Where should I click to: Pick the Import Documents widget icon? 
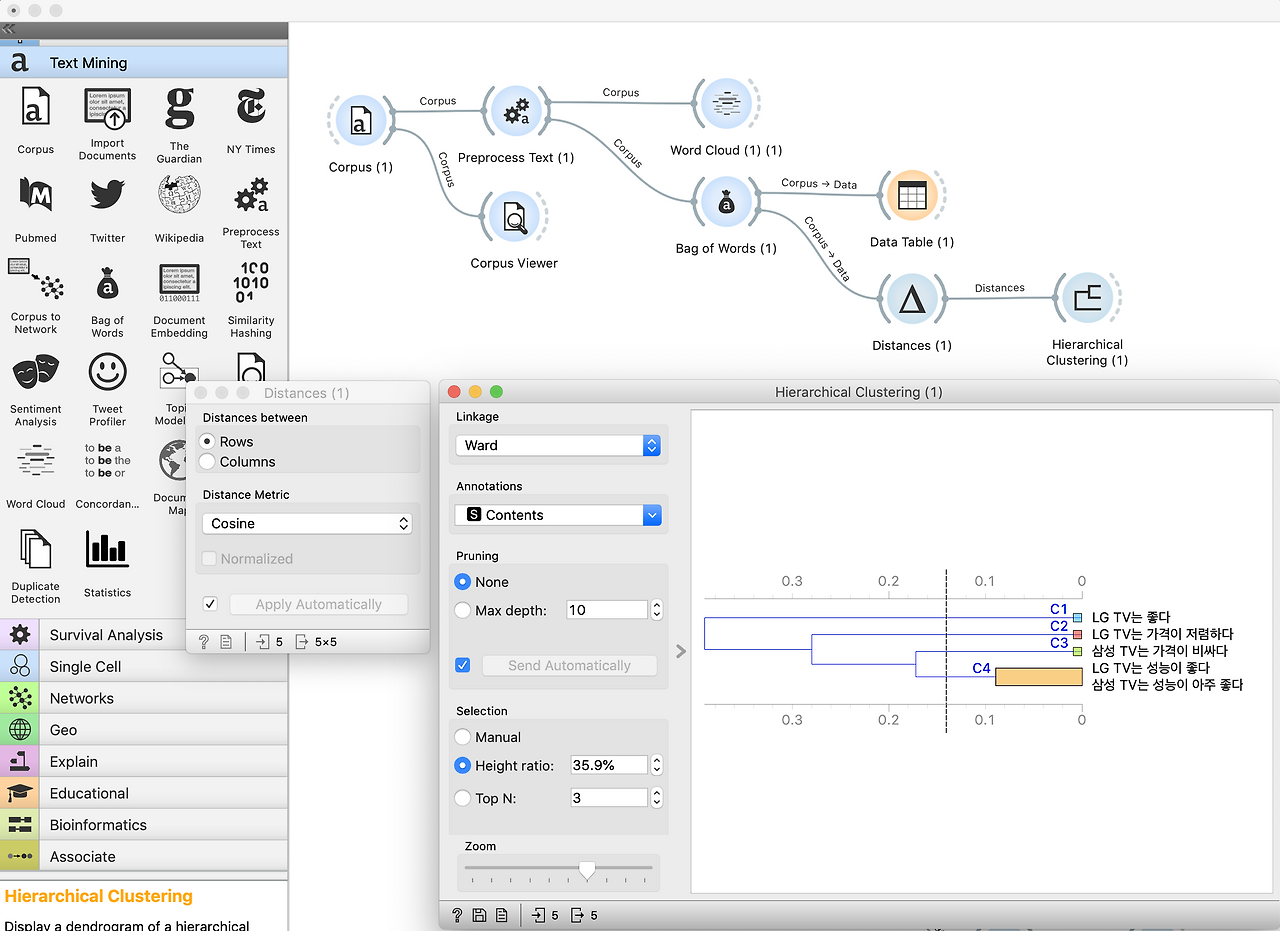(107, 107)
